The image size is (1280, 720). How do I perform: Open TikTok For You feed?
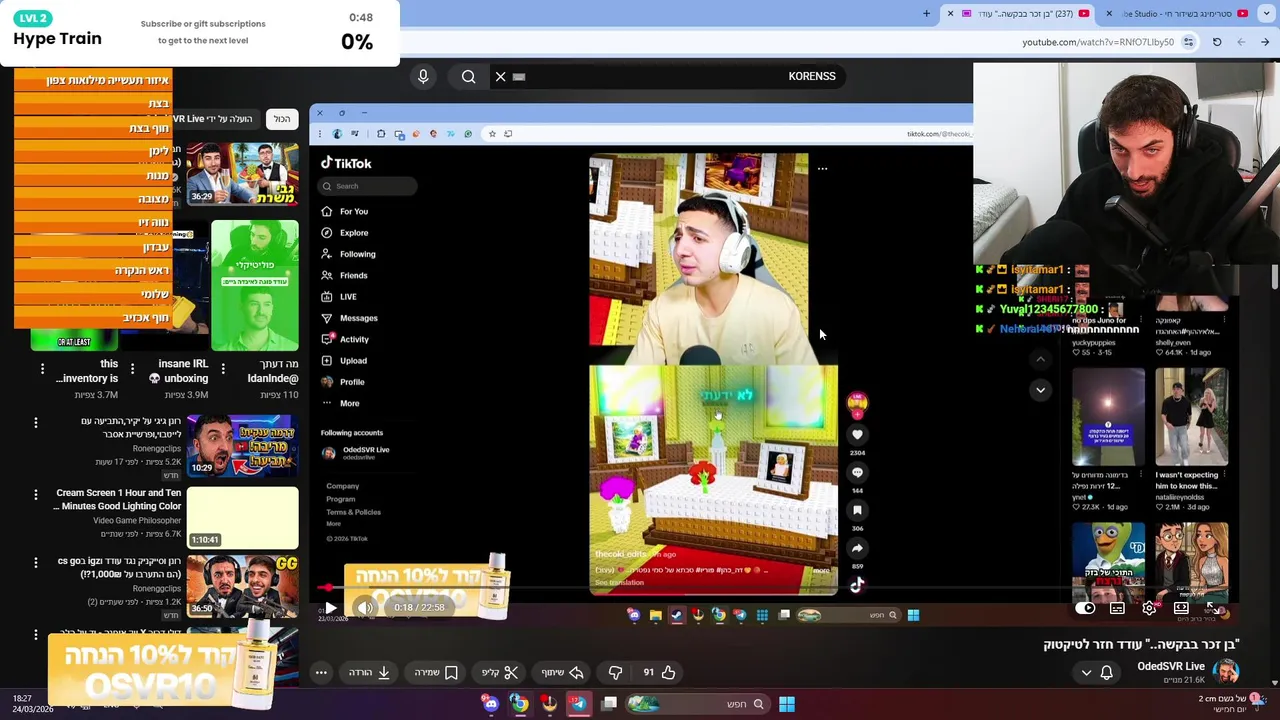(345, 211)
